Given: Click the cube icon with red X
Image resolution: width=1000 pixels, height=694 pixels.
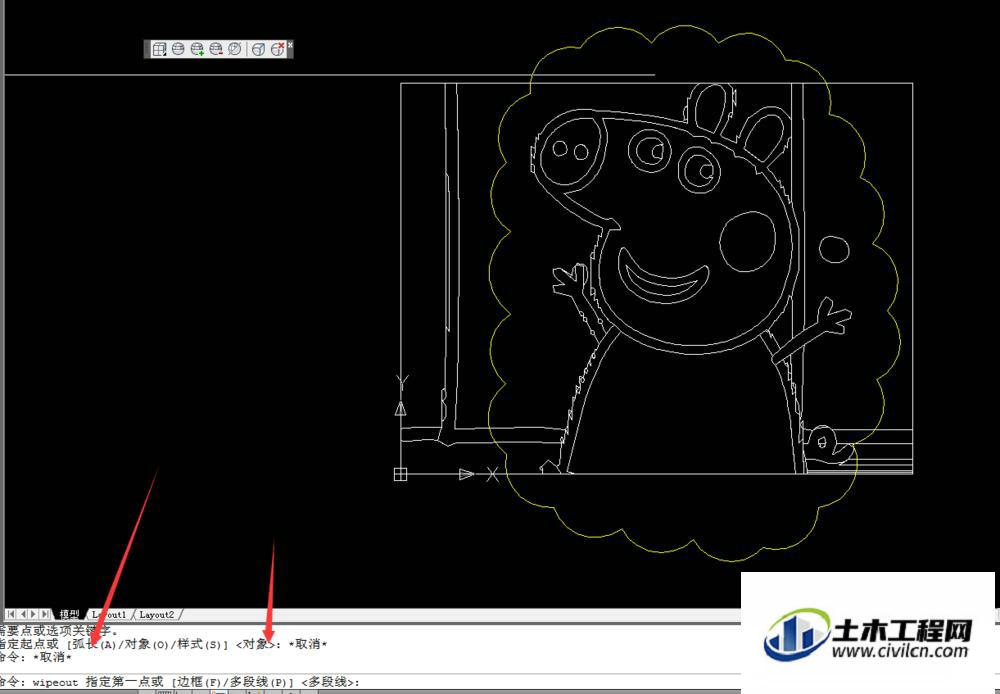Looking at the screenshot, I should point(278,49).
